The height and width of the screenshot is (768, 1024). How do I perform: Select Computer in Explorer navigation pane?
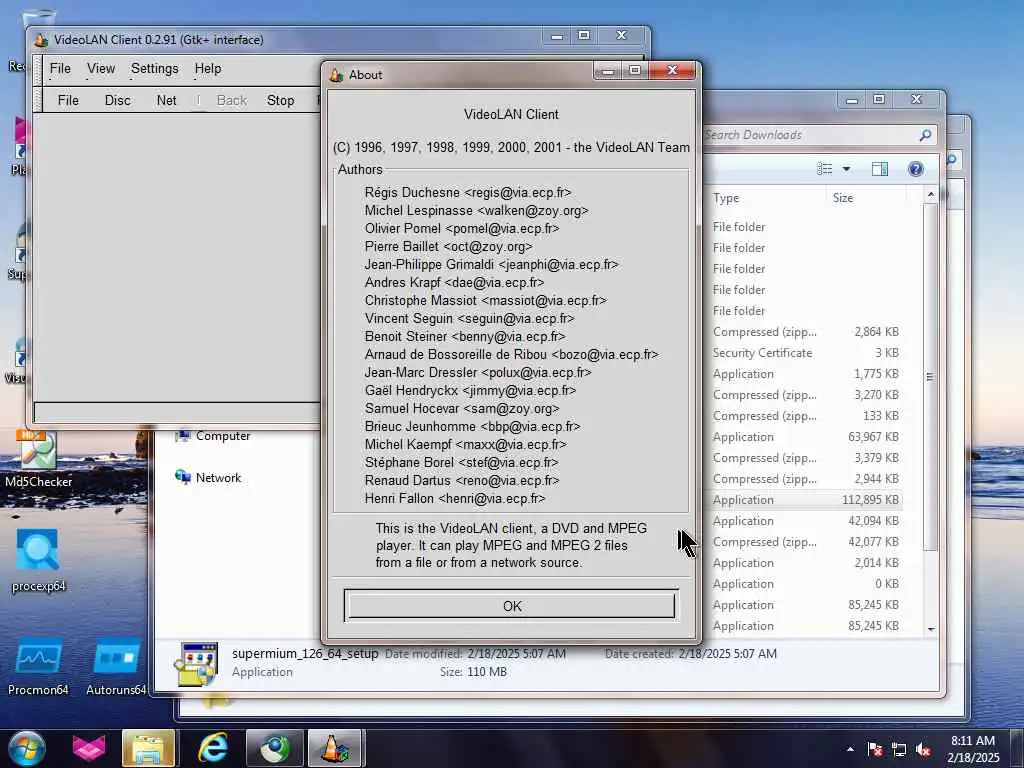coord(213,436)
